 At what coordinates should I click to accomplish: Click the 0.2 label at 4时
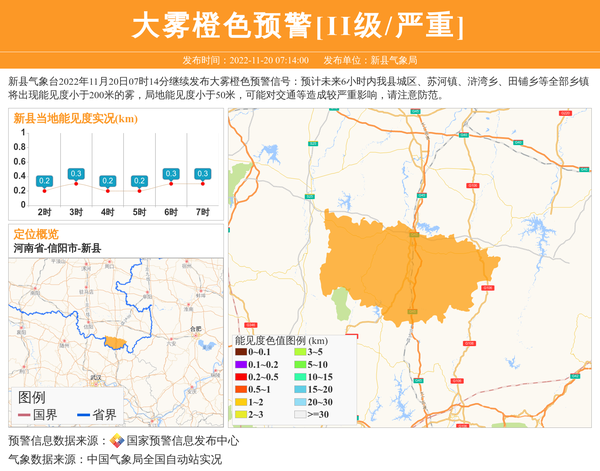point(107,181)
